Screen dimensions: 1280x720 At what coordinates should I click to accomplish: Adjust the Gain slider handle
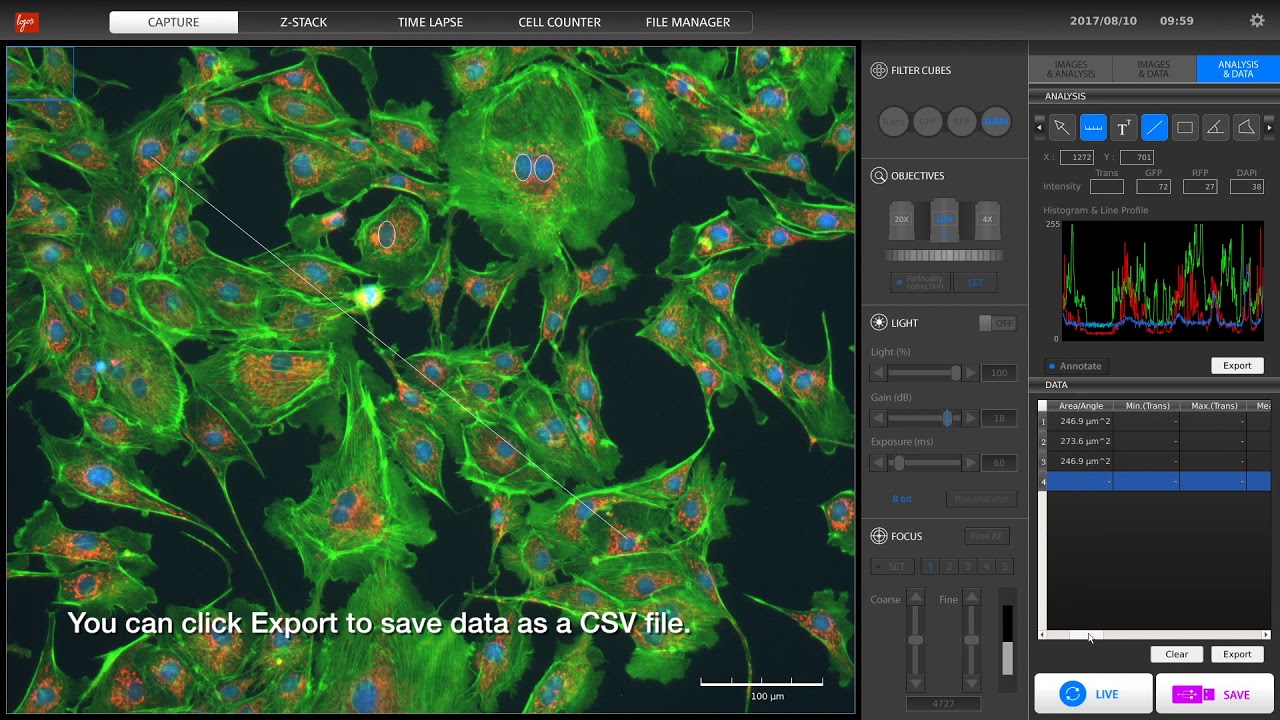point(947,418)
